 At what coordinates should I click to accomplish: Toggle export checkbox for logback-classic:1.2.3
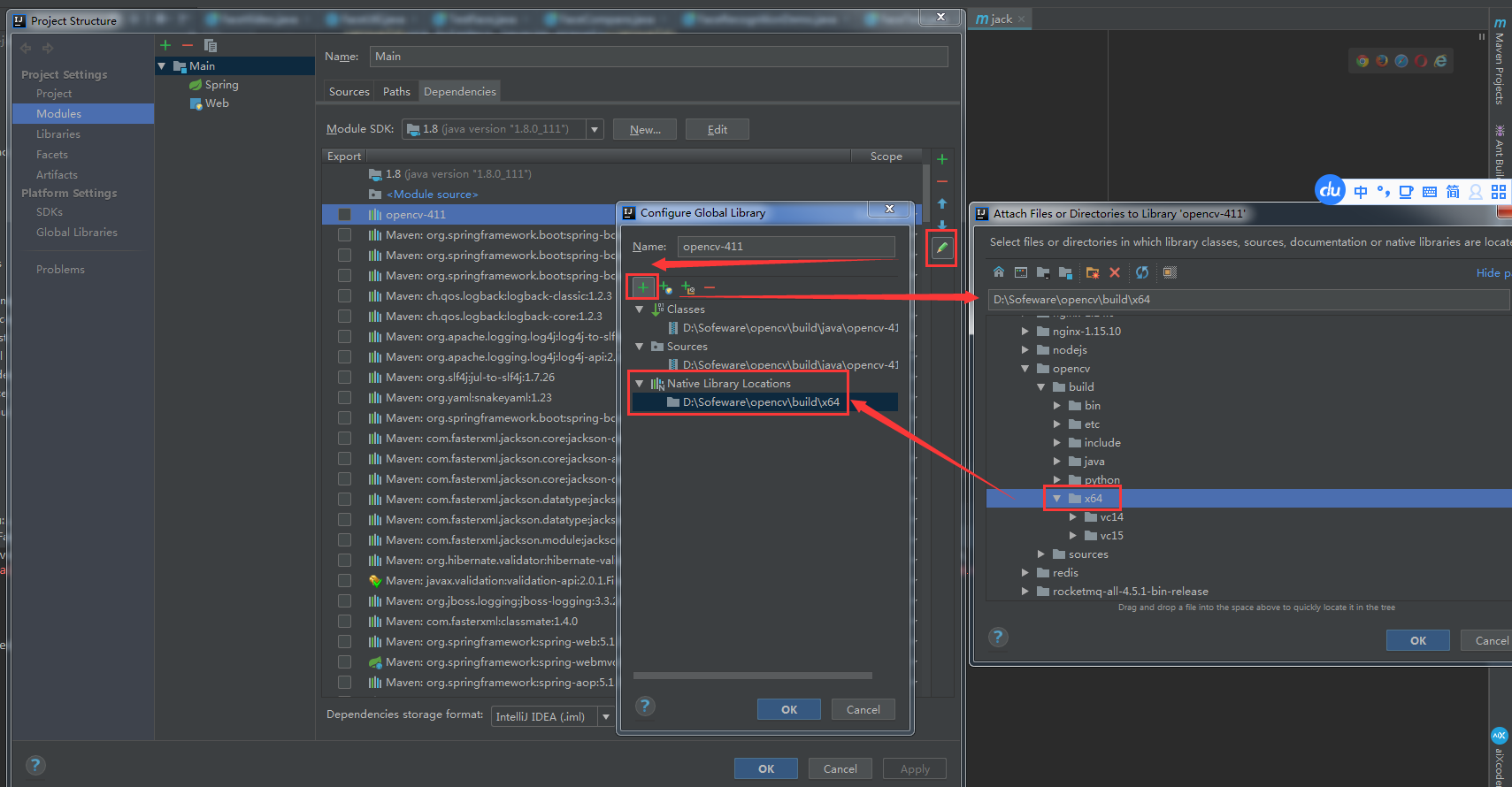(x=345, y=296)
